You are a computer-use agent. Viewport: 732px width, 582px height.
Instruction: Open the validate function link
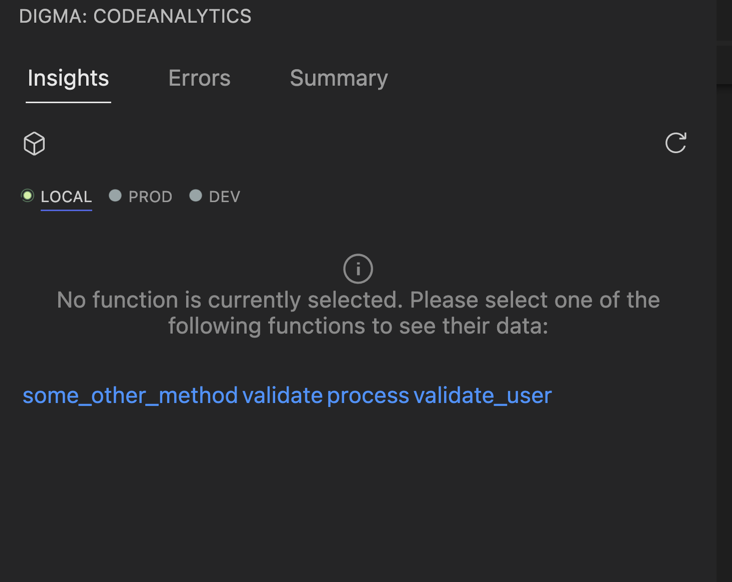pyautogui.click(x=282, y=396)
